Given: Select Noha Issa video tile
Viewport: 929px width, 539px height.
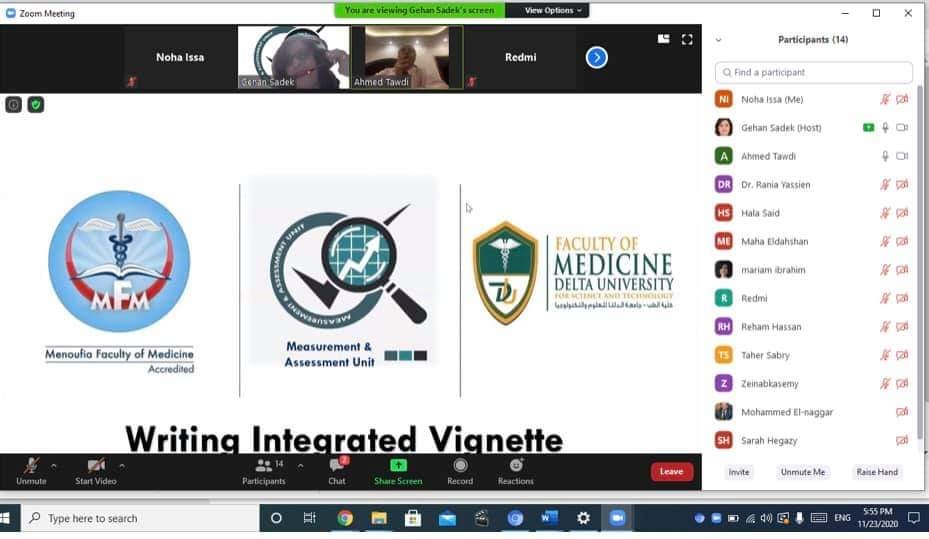Looking at the screenshot, I should coord(180,57).
